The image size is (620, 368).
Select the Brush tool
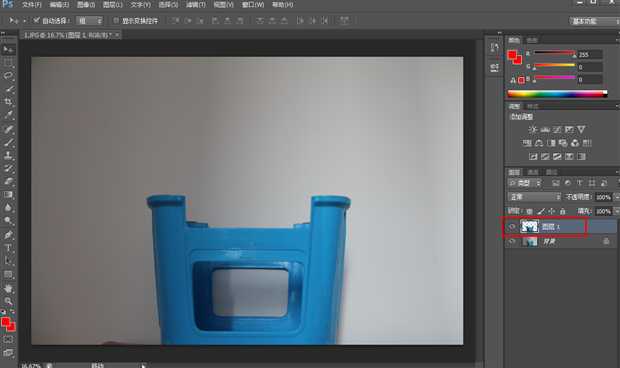coord(8,142)
